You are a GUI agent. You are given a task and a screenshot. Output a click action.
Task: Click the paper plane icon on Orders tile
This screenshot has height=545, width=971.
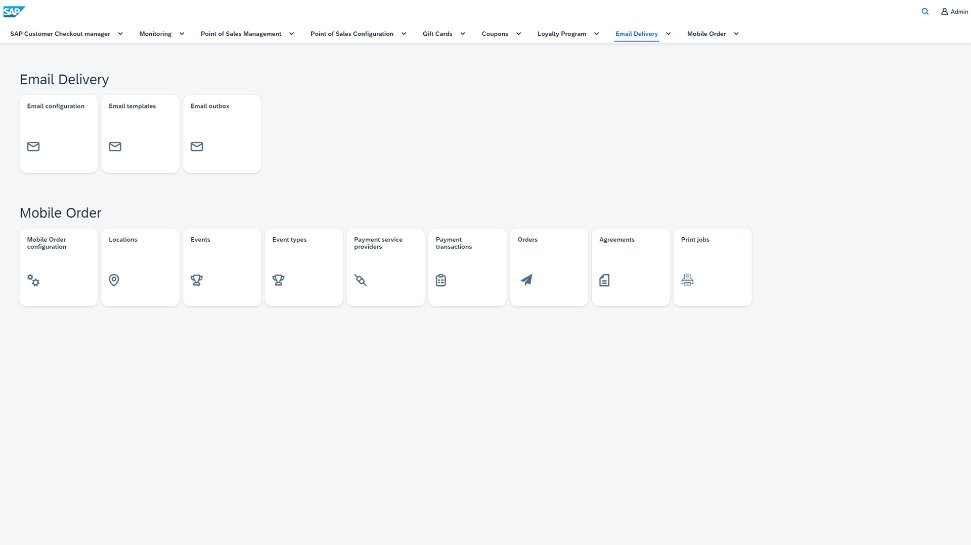click(526, 281)
